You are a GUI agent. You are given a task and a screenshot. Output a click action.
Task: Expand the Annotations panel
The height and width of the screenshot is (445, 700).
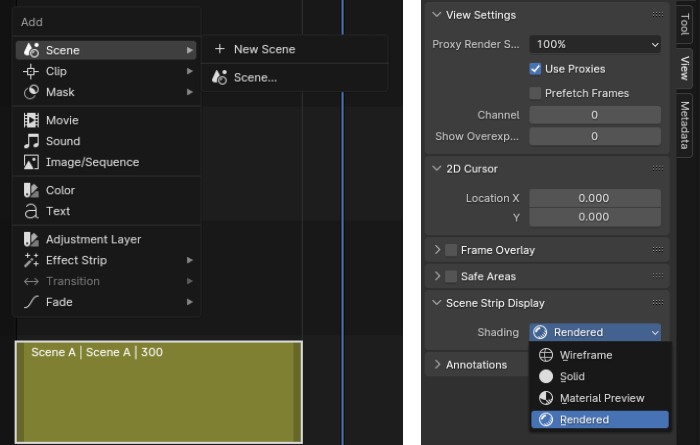[437, 365]
